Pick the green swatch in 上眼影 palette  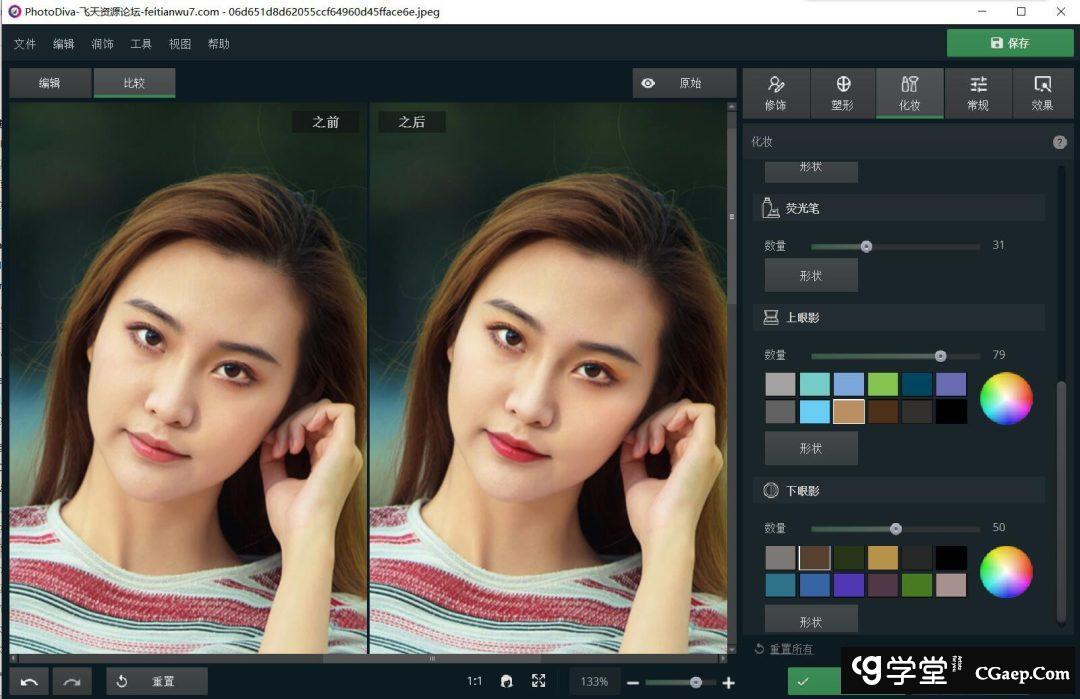pyautogui.click(x=883, y=384)
